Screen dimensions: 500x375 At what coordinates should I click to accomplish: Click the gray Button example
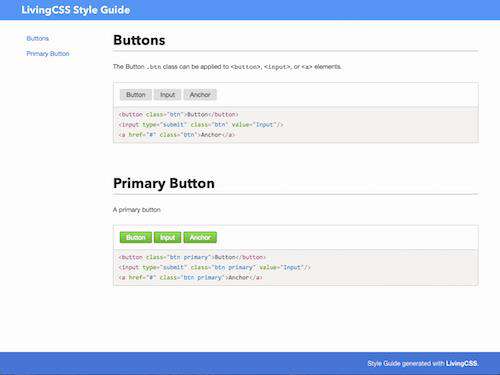point(136,95)
